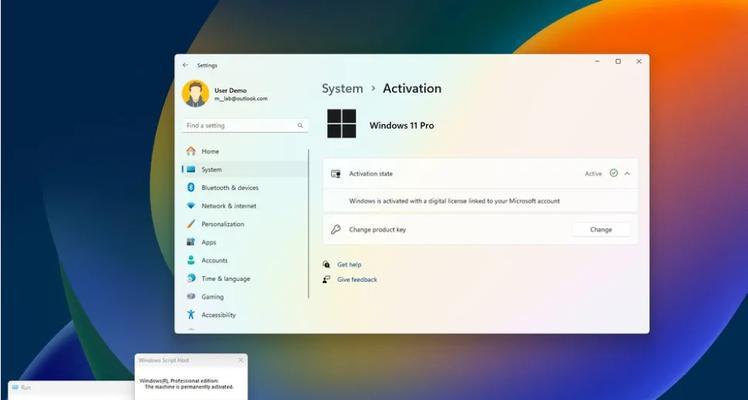748x400 pixels.
Task: Go back using the Settings back arrow
Action: tap(185, 65)
